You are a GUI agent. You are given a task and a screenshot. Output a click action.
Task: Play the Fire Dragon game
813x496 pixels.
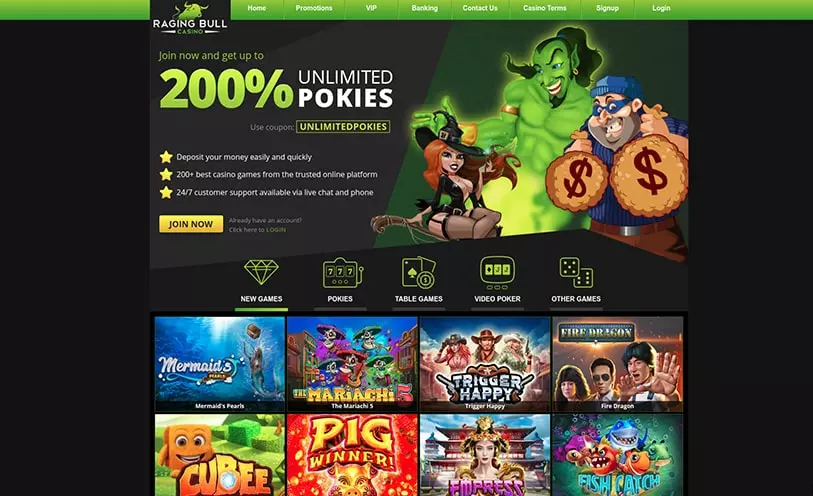click(x=618, y=364)
